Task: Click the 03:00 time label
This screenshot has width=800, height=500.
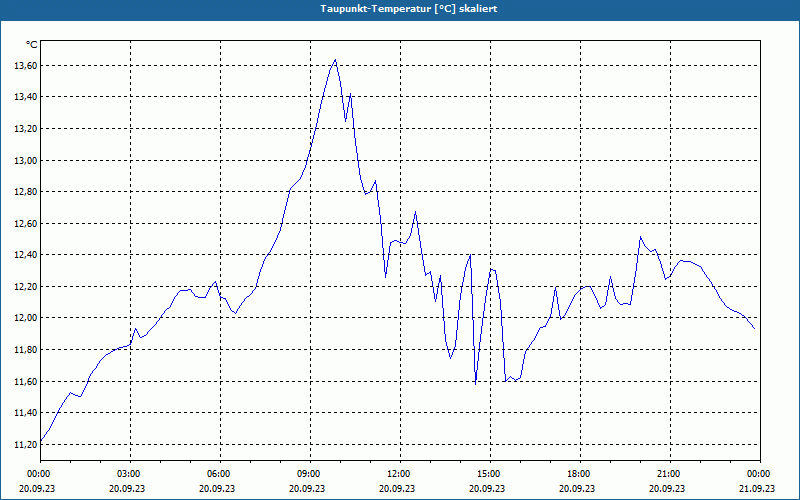Action: pos(130,474)
